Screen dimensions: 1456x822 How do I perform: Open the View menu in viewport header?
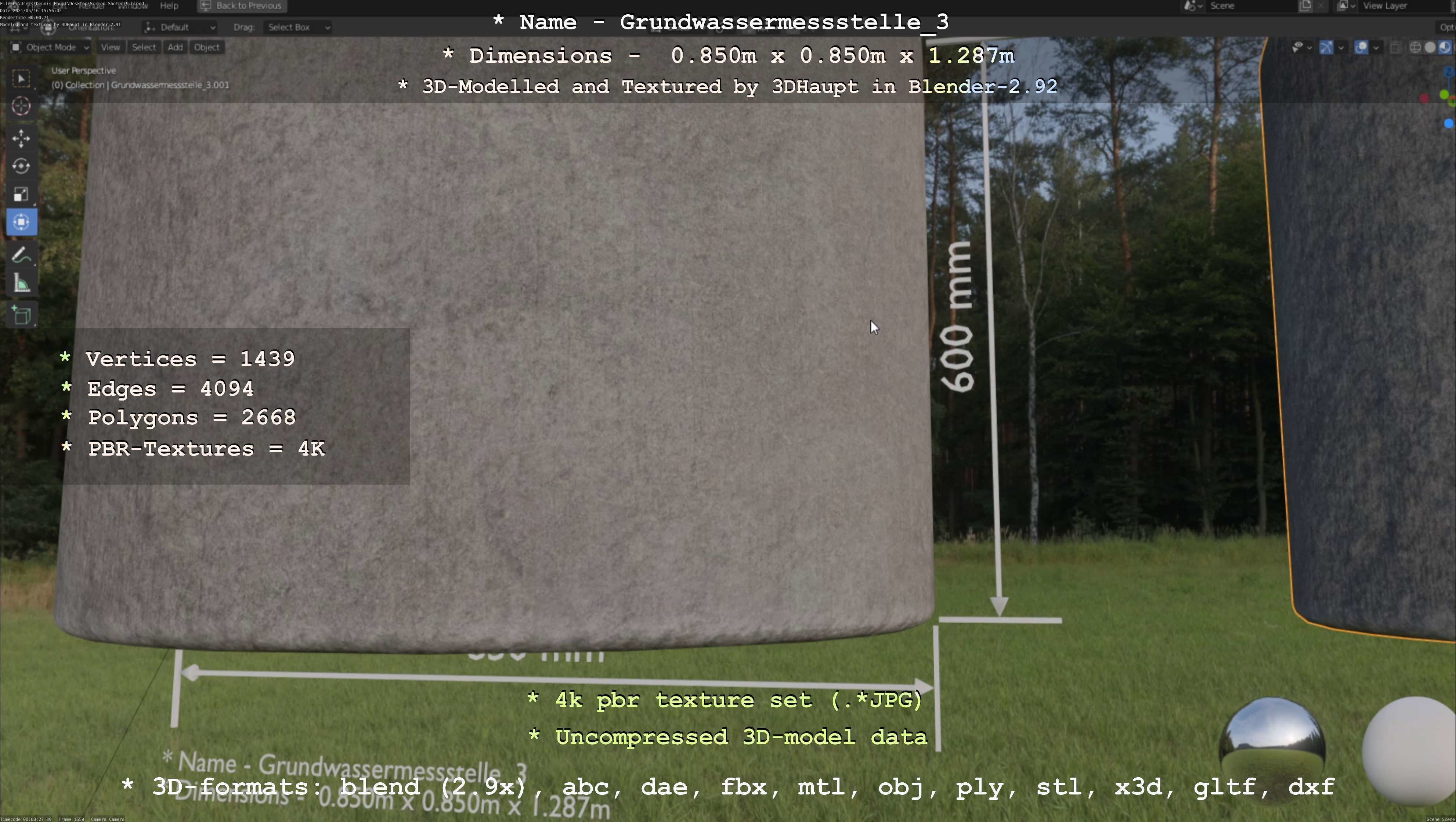[110, 47]
